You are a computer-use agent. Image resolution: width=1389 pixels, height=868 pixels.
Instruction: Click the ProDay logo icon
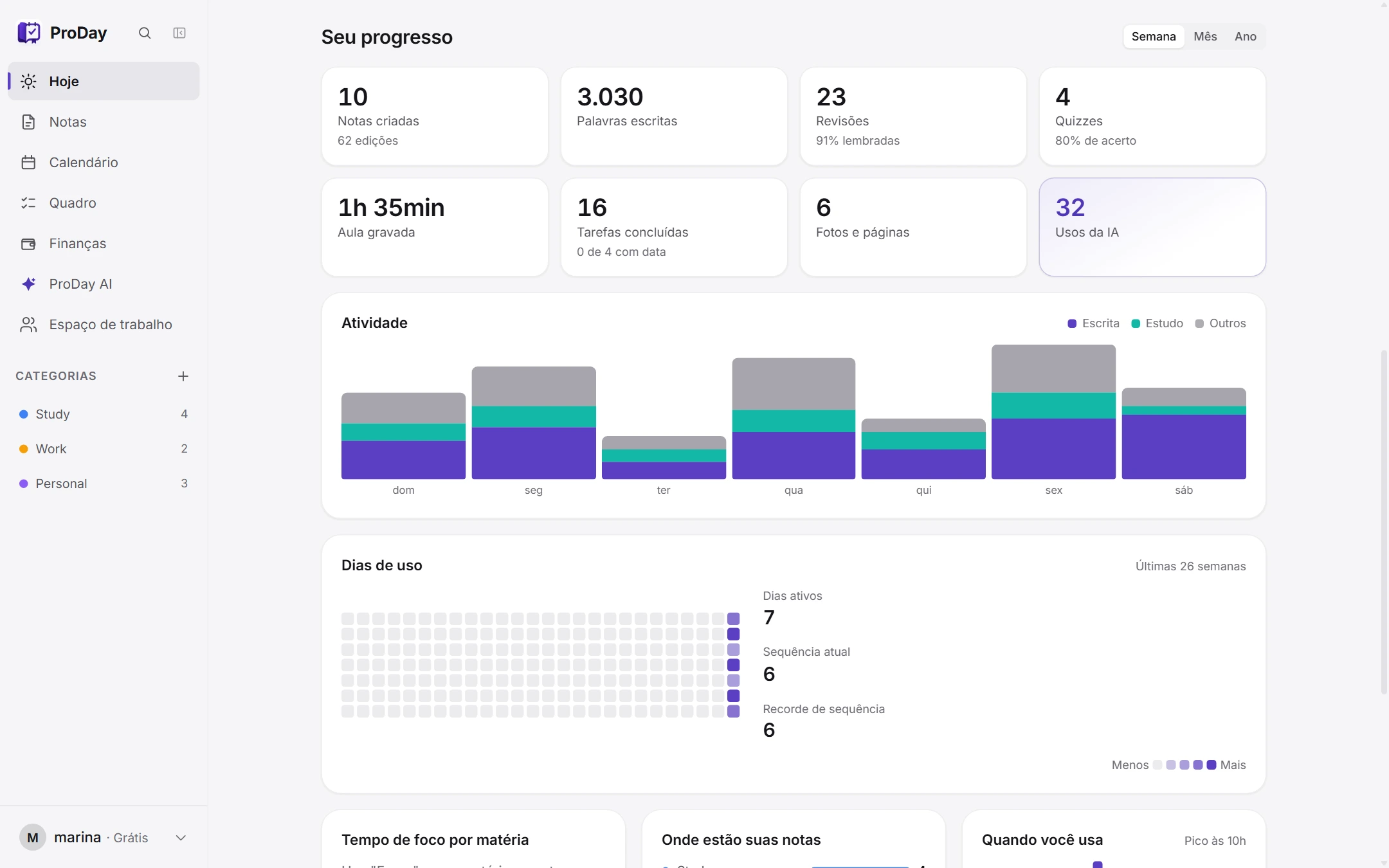29,32
